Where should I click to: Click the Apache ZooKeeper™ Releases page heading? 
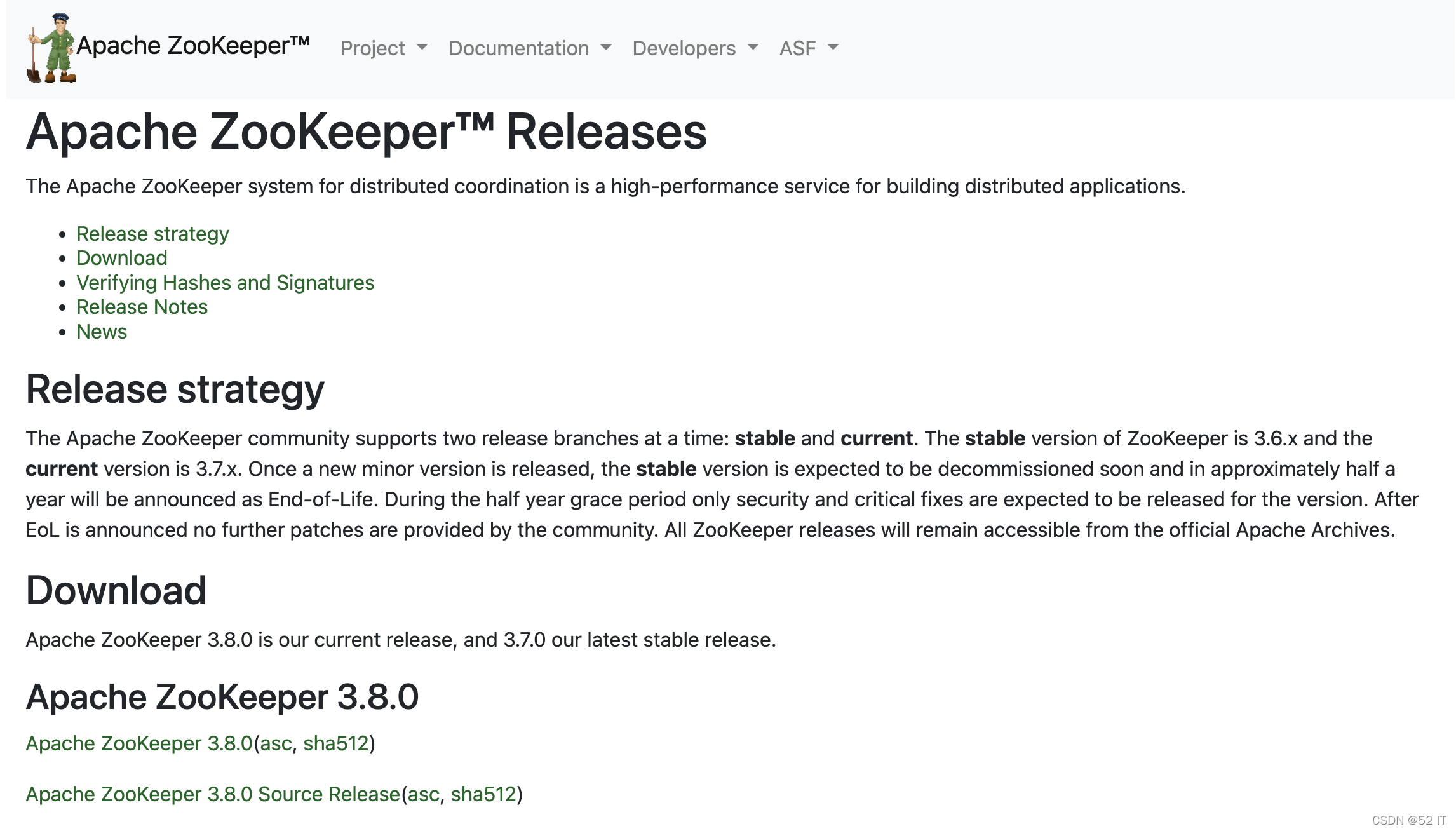pos(367,132)
